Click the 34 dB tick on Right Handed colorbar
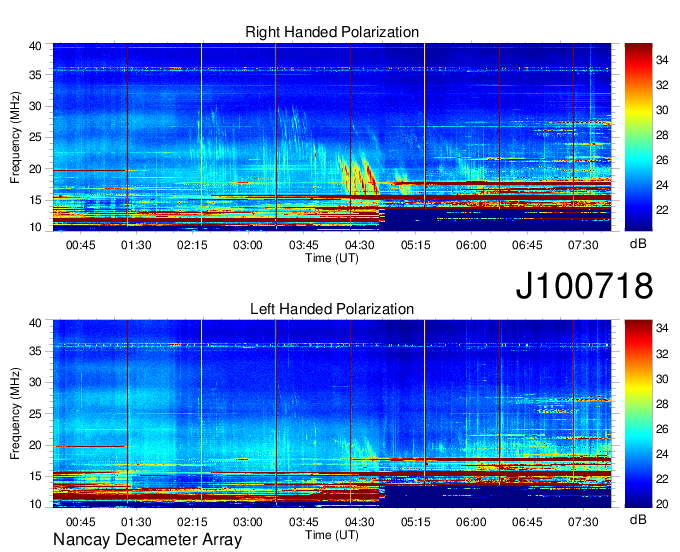 point(662,60)
